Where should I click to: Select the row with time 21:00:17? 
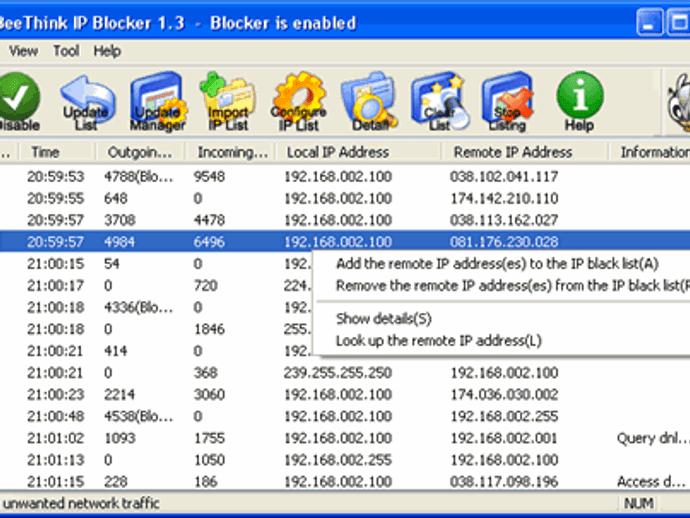(156, 286)
